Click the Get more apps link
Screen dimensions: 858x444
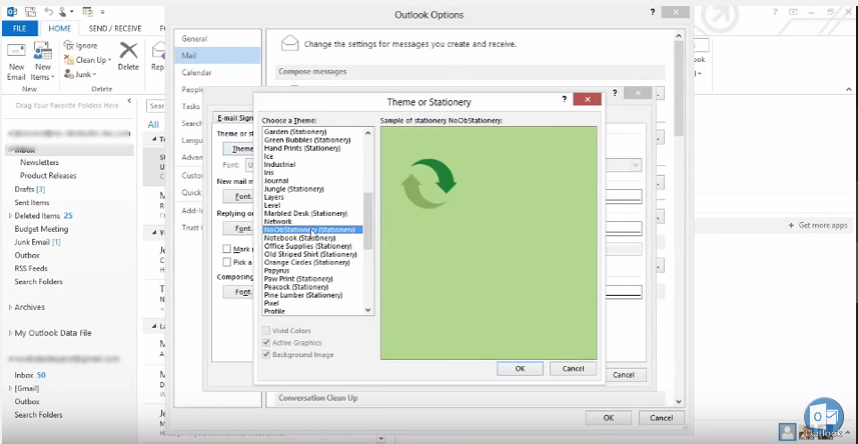coord(823,226)
